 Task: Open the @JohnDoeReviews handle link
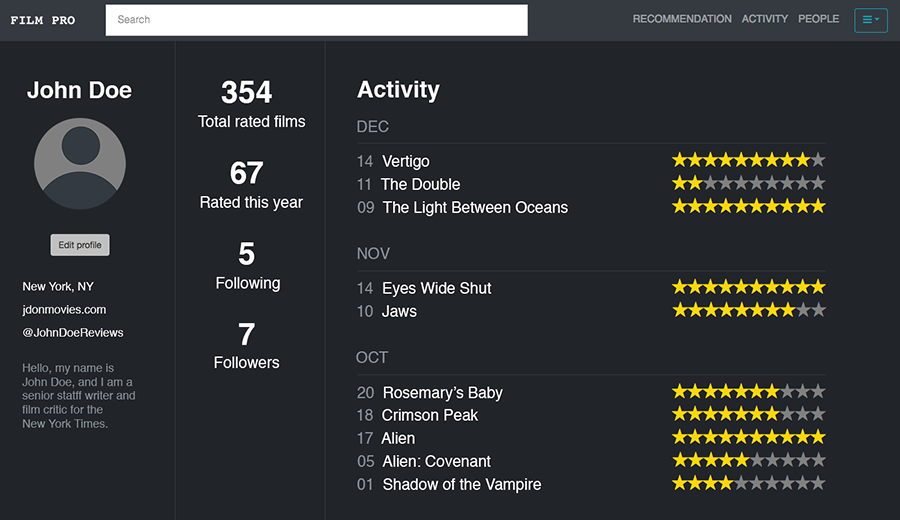[73, 333]
